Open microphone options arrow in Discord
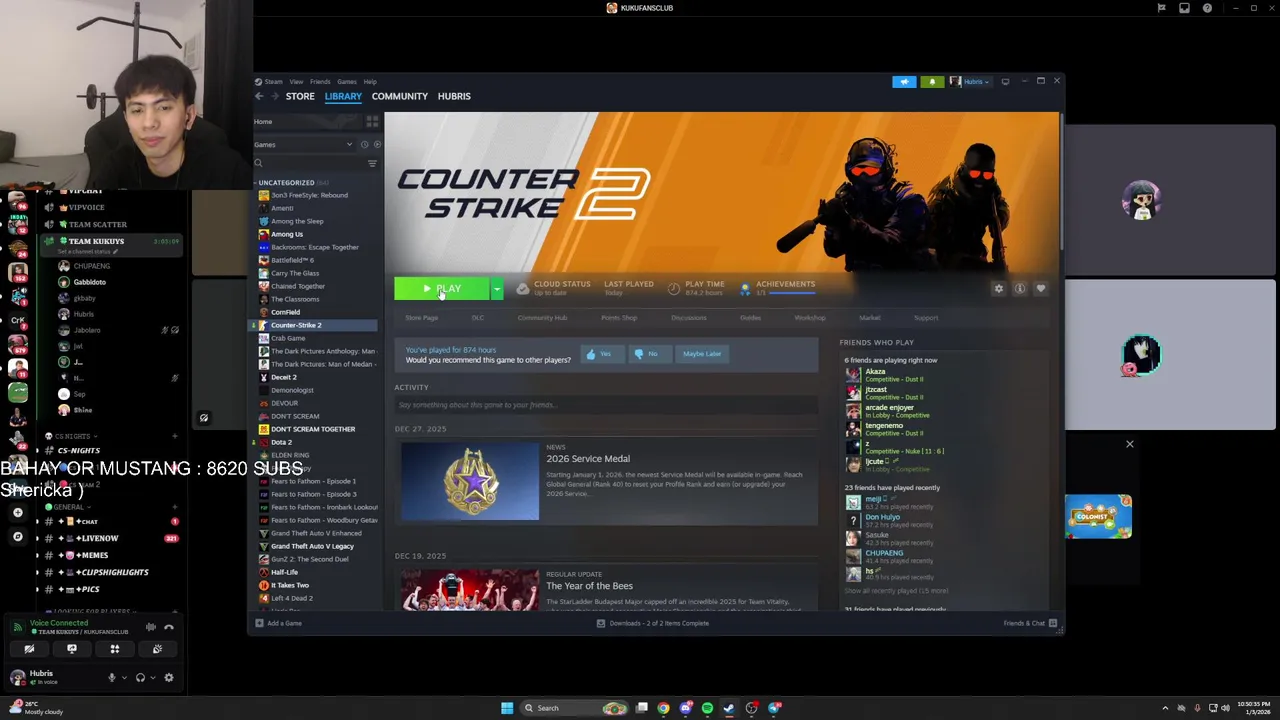The height and width of the screenshot is (720, 1280). tap(124, 678)
